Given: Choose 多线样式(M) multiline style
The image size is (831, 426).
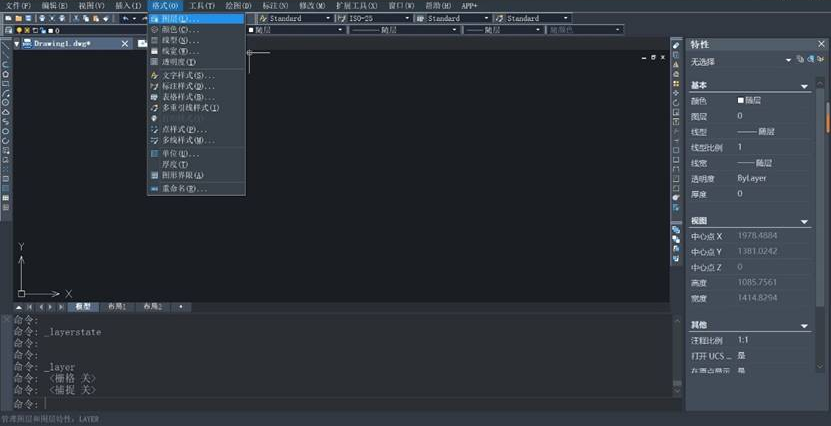Looking at the screenshot, I should [x=196, y=140].
